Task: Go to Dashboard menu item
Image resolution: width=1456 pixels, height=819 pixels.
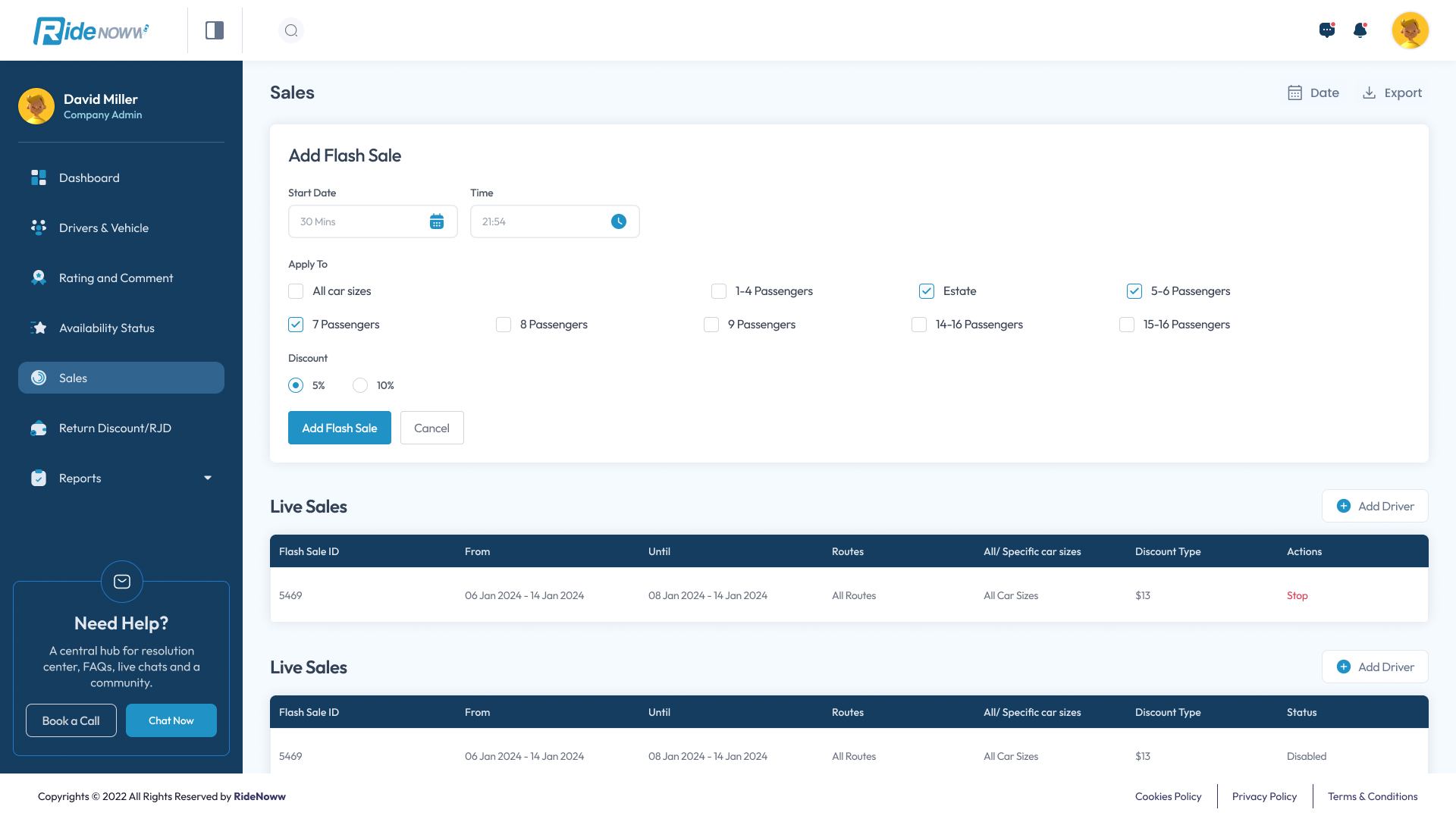Action: [121, 177]
